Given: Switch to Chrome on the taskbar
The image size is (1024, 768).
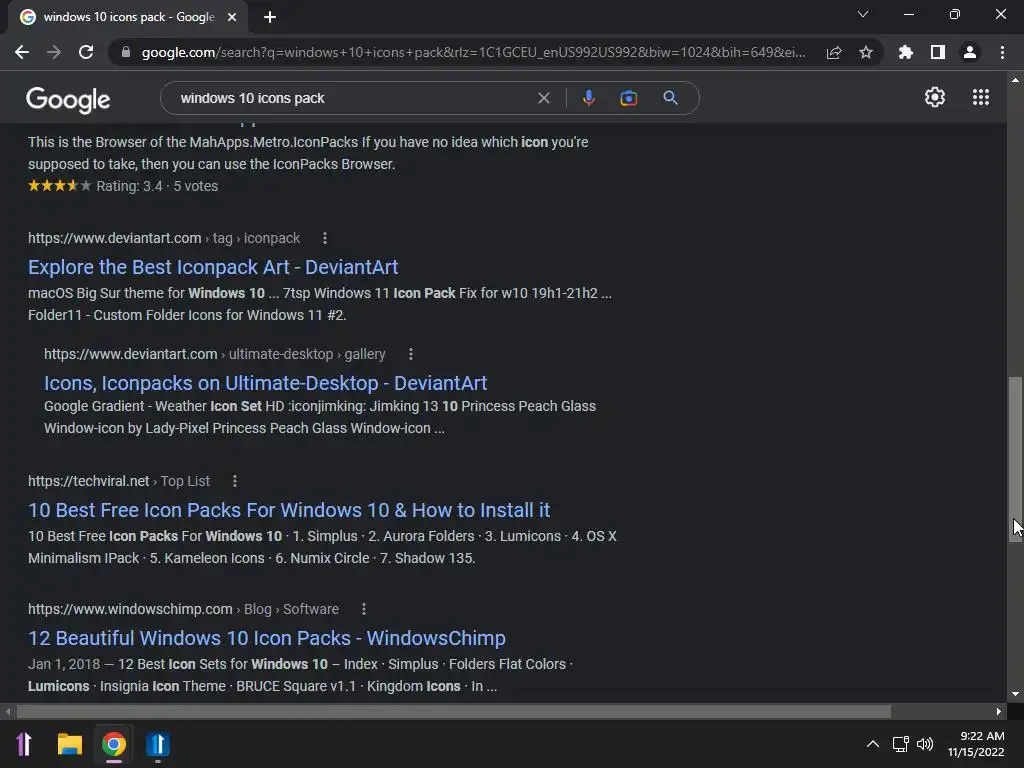Looking at the screenshot, I should tap(114, 744).
